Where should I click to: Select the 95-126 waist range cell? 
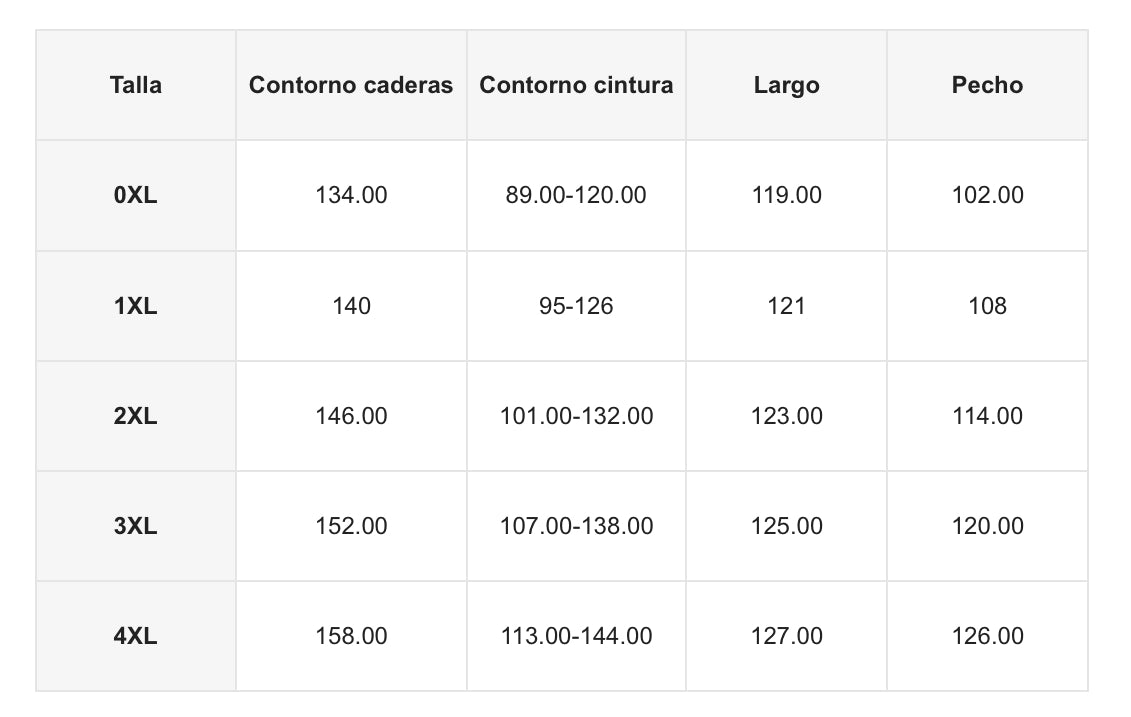click(x=576, y=306)
